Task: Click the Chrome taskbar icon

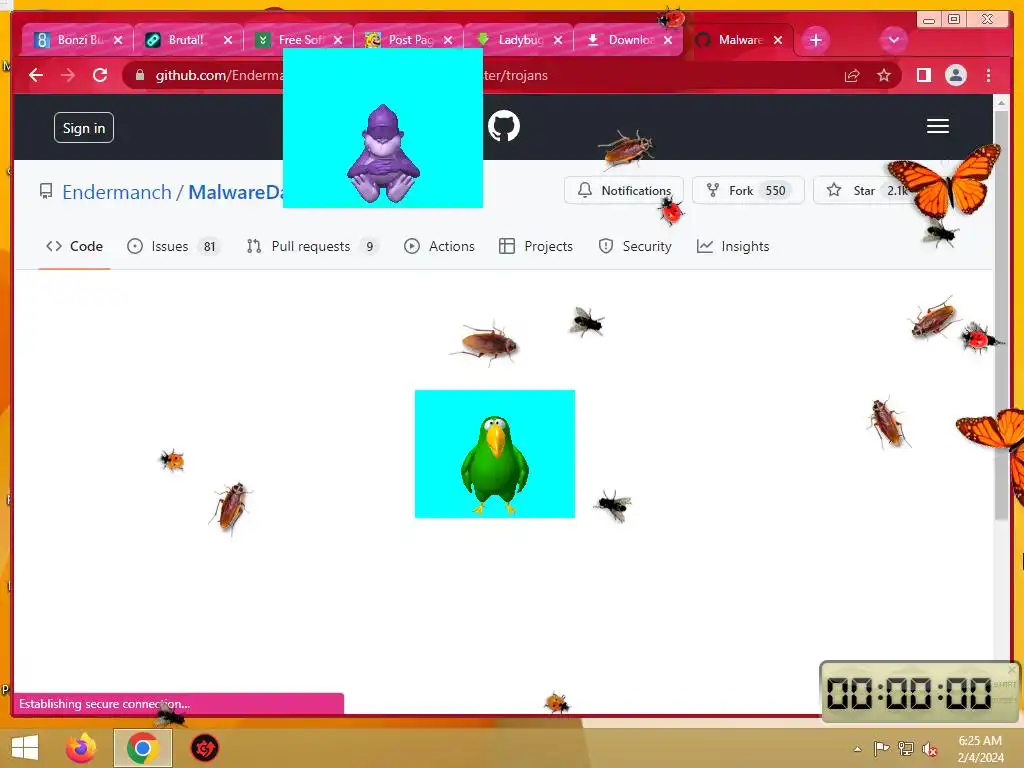Action: point(143,748)
